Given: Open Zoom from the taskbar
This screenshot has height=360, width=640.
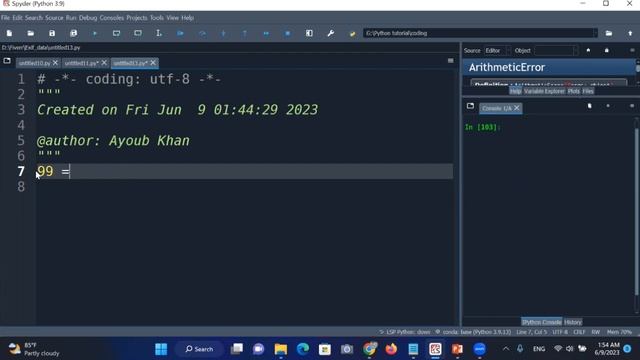Looking at the screenshot, I should click(x=480, y=349).
